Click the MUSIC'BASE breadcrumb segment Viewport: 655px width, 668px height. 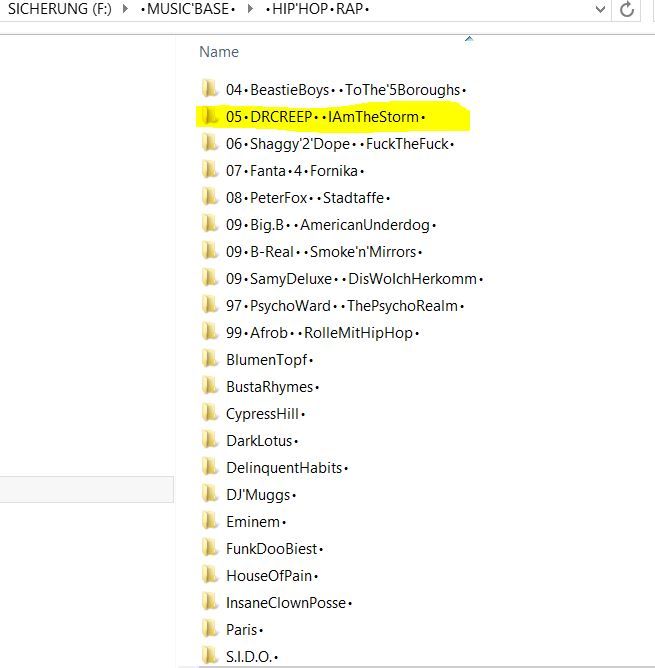(x=188, y=9)
